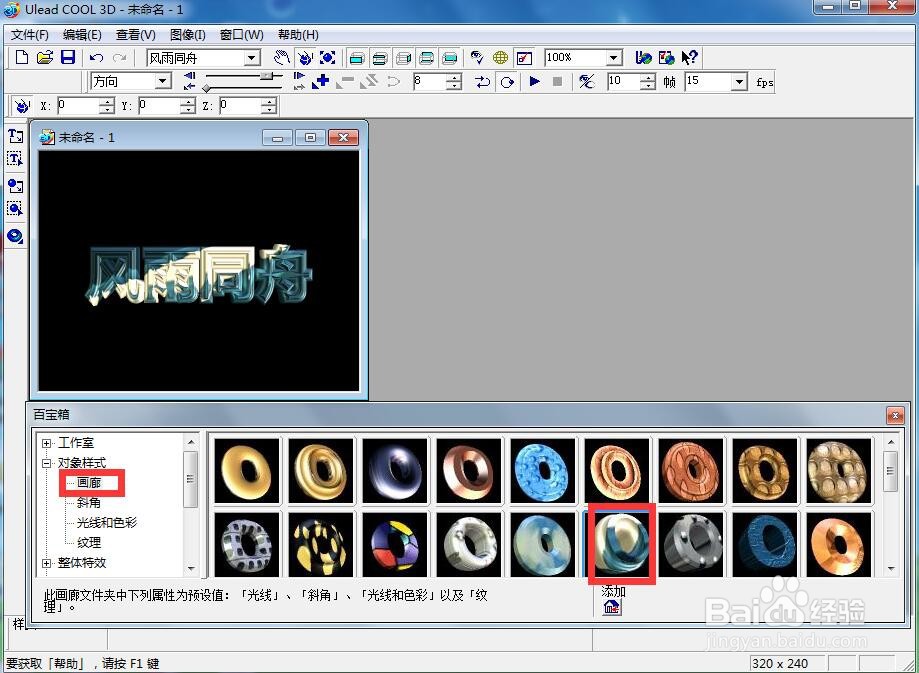Click the Z coordinate input field

(240, 106)
